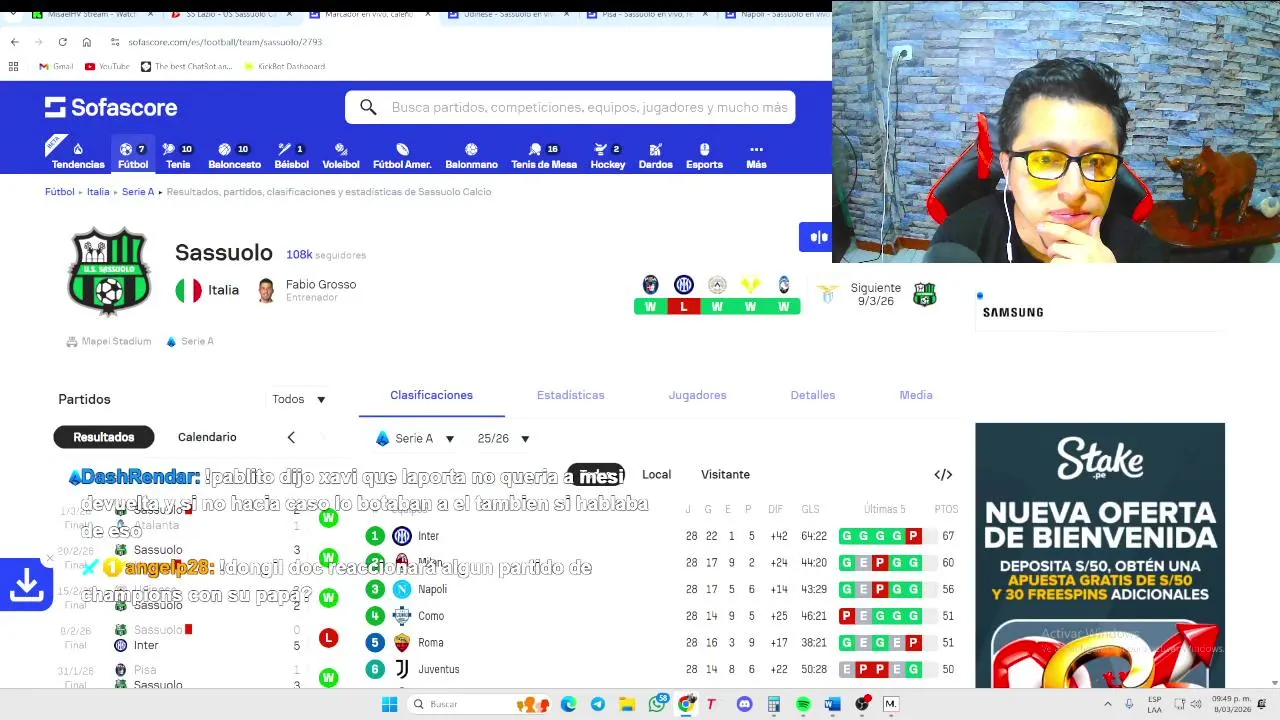Open Gmail bookmark
Image resolution: width=1280 pixels, height=720 pixels.
click(x=56, y=66)
